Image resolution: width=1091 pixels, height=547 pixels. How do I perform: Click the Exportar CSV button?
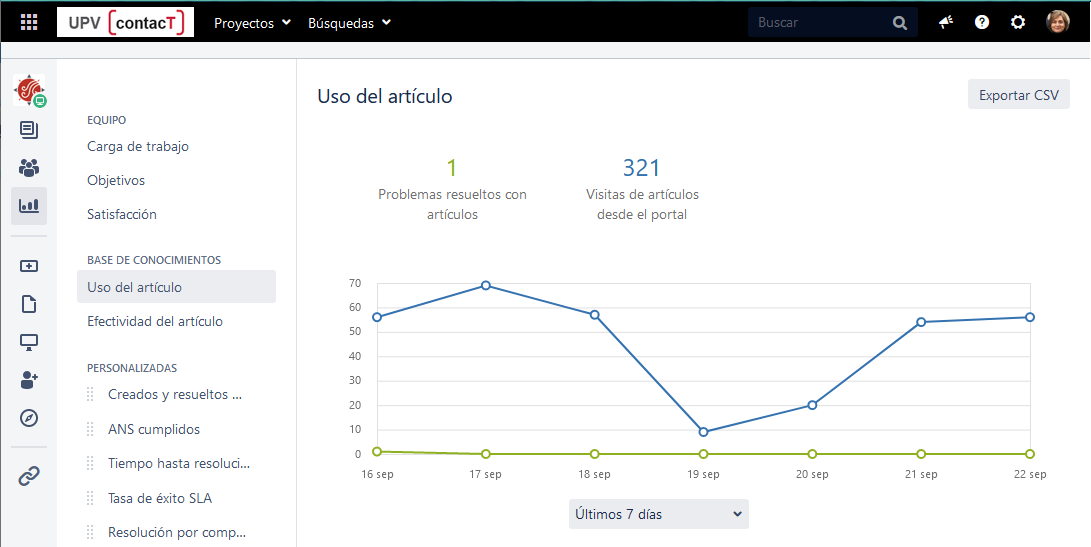click(x=1018, y=95)
